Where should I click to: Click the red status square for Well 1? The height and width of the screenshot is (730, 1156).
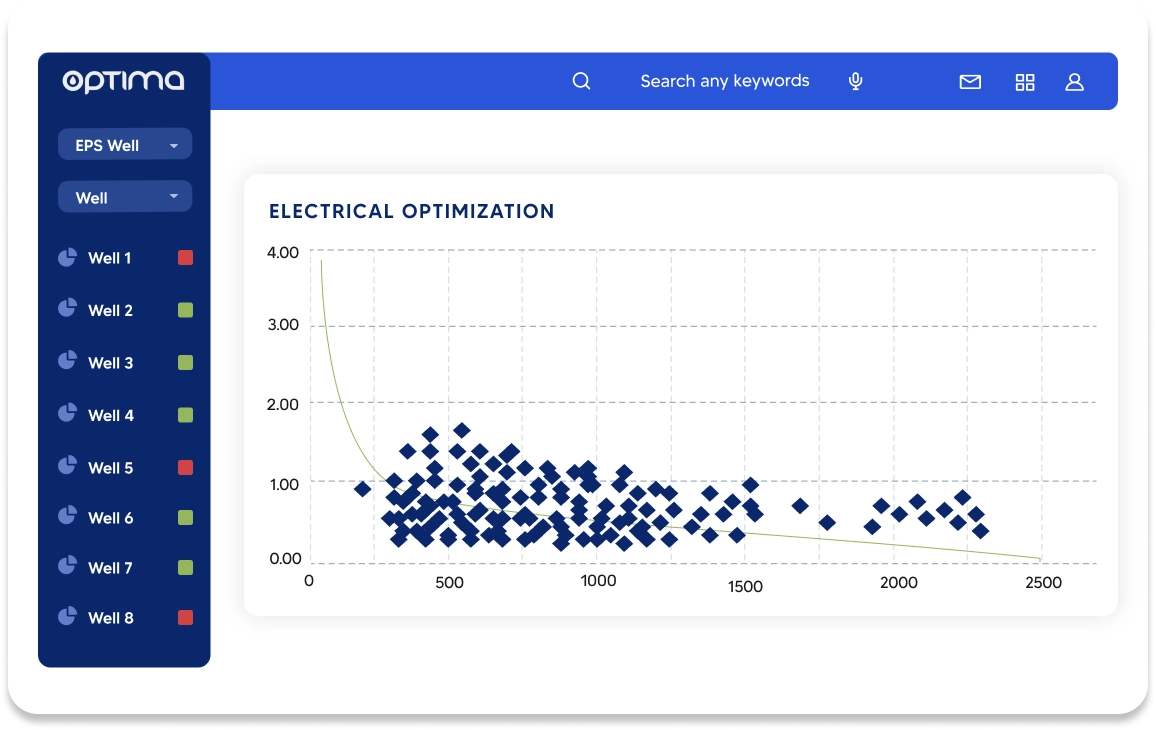pos(186,257)
